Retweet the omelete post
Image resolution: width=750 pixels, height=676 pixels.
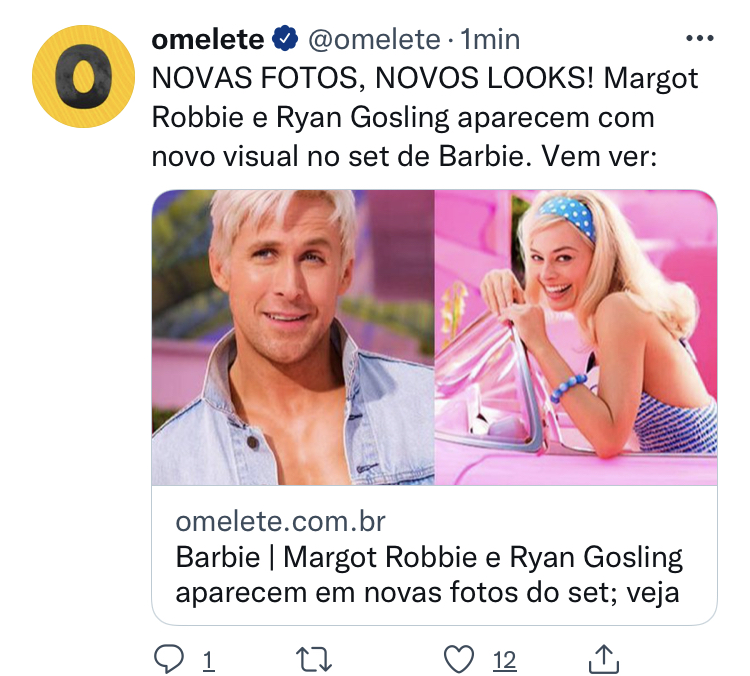coord(315,659)
